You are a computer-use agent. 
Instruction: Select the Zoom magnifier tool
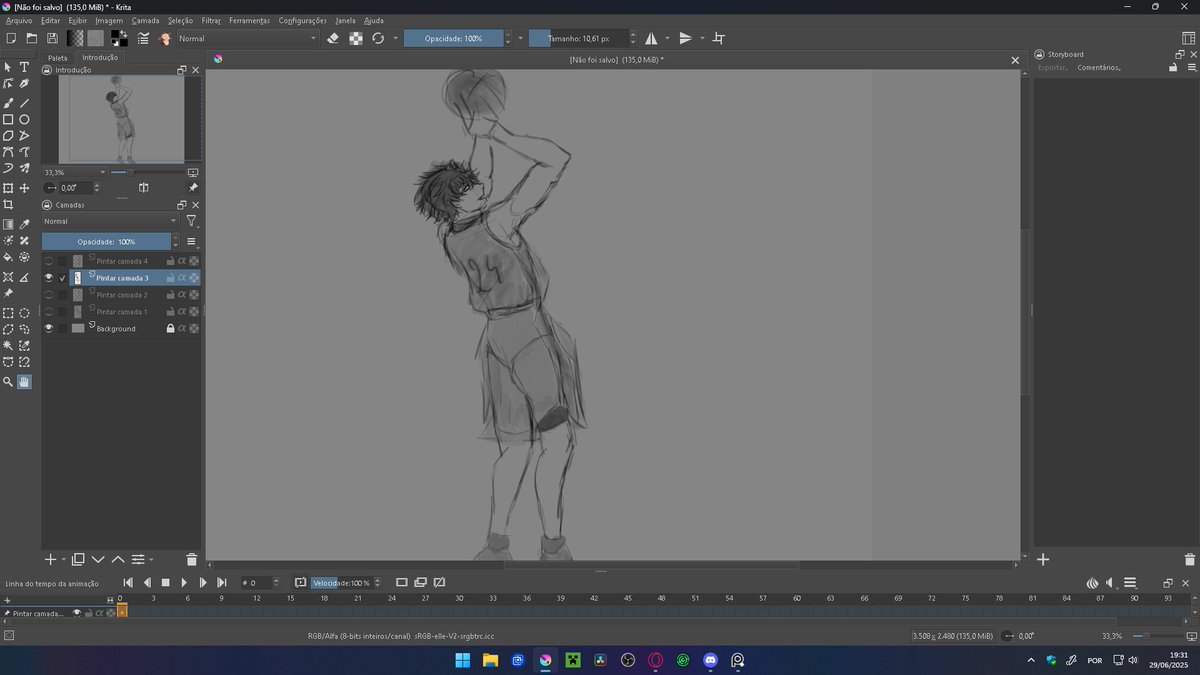tap(8, 382)
